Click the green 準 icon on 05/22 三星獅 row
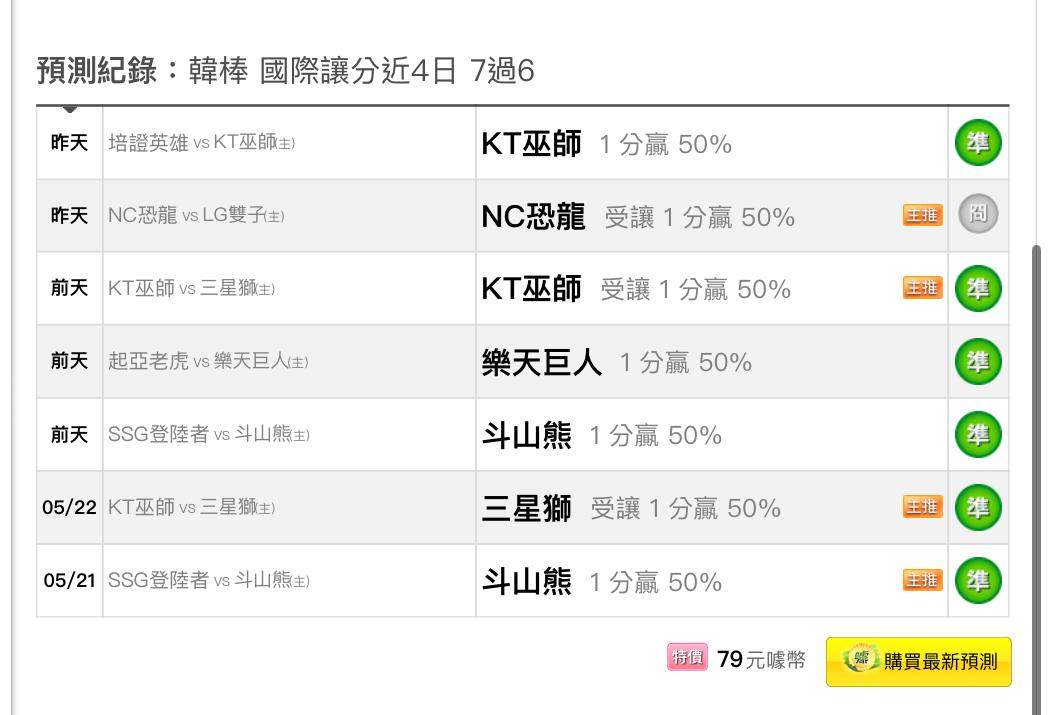This screenshot has height=715, width=1050. [x=978, y=507]
